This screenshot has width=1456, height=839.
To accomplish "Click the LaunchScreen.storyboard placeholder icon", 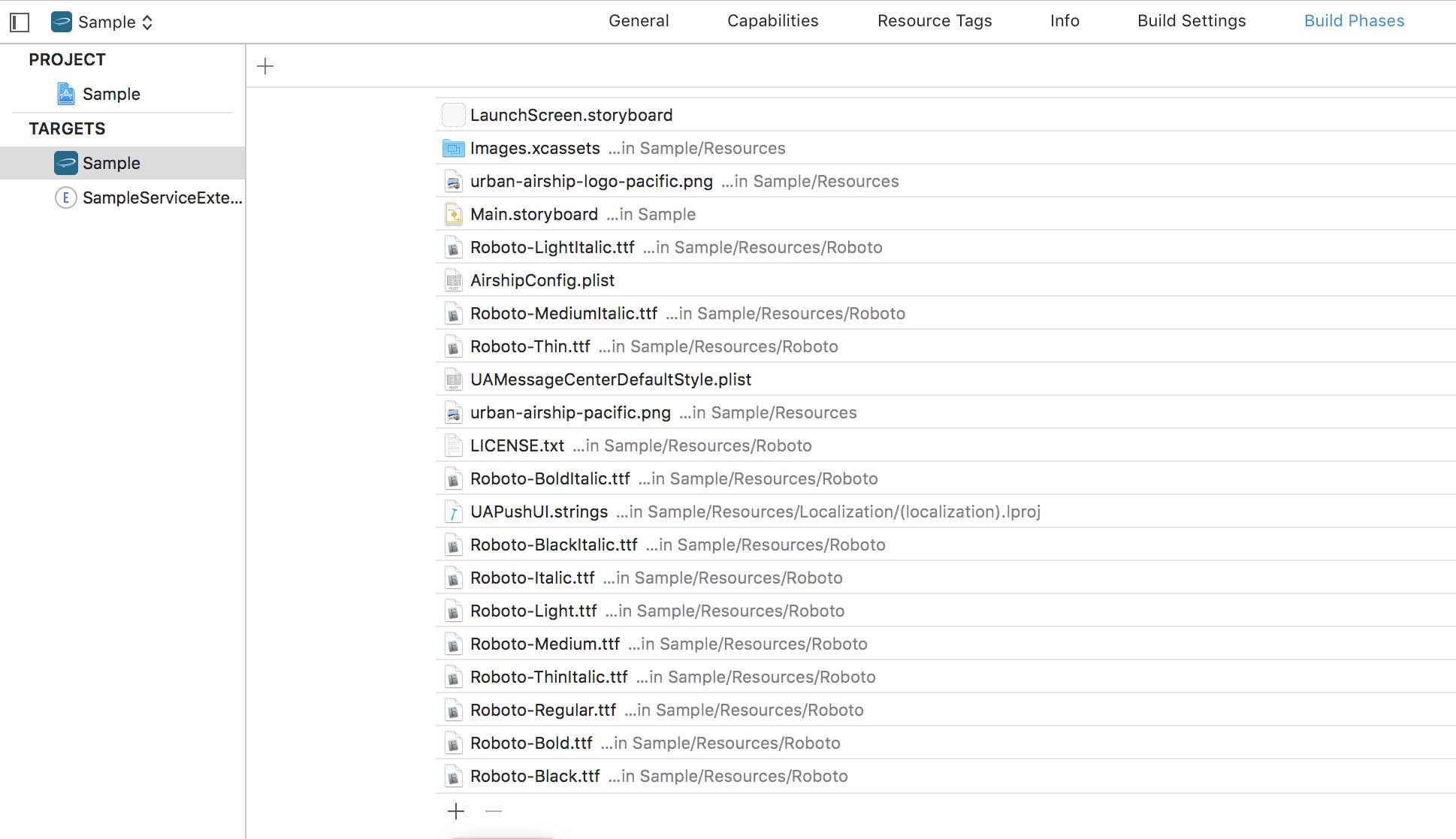I will pos(452,115).
